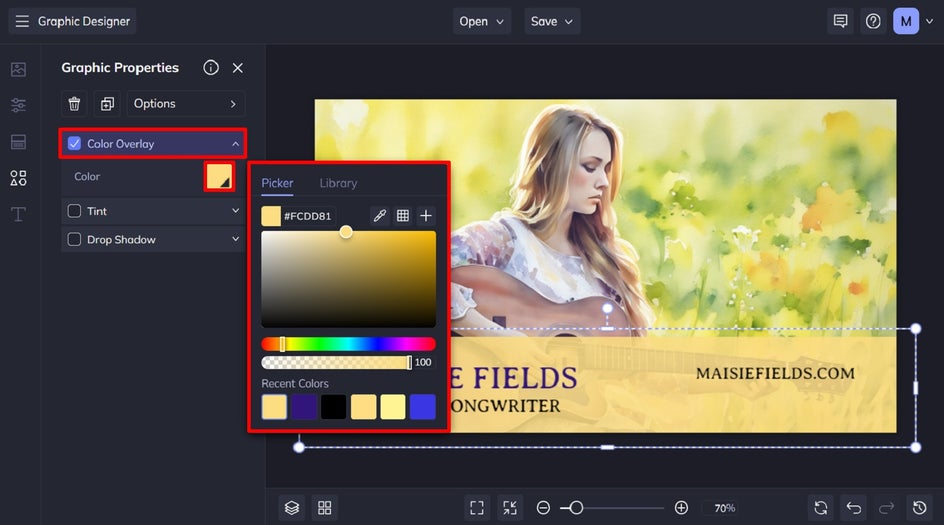Enable the Drop Shadow checkbox

point(74,239)
